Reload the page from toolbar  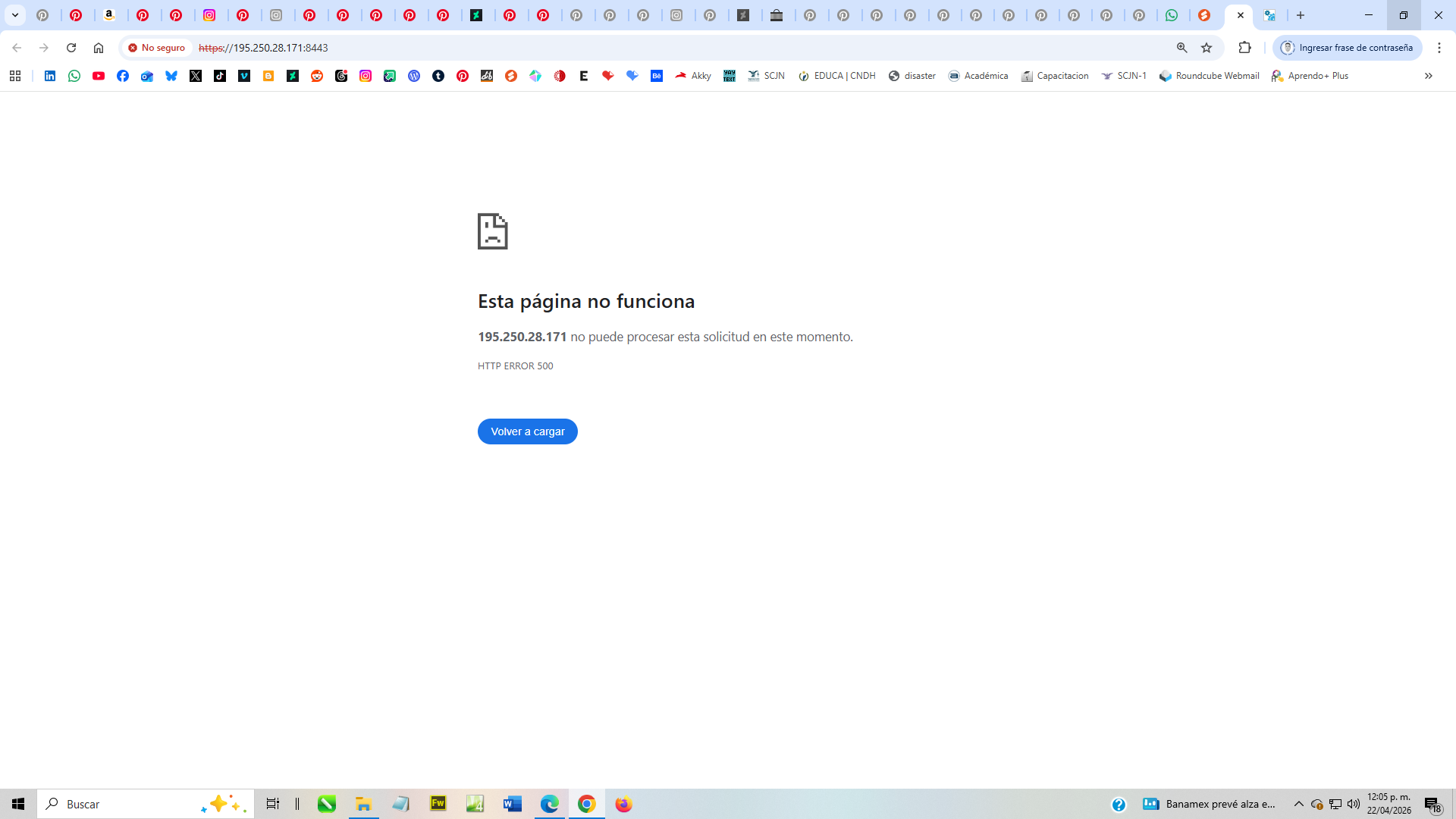point(71,48)
